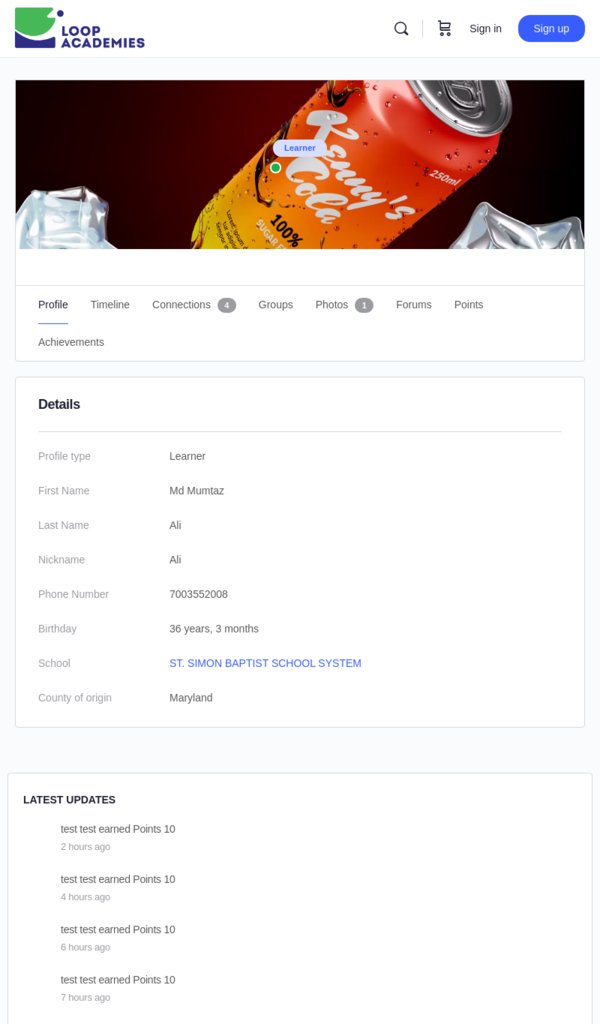View the Achievements tab

71,341
